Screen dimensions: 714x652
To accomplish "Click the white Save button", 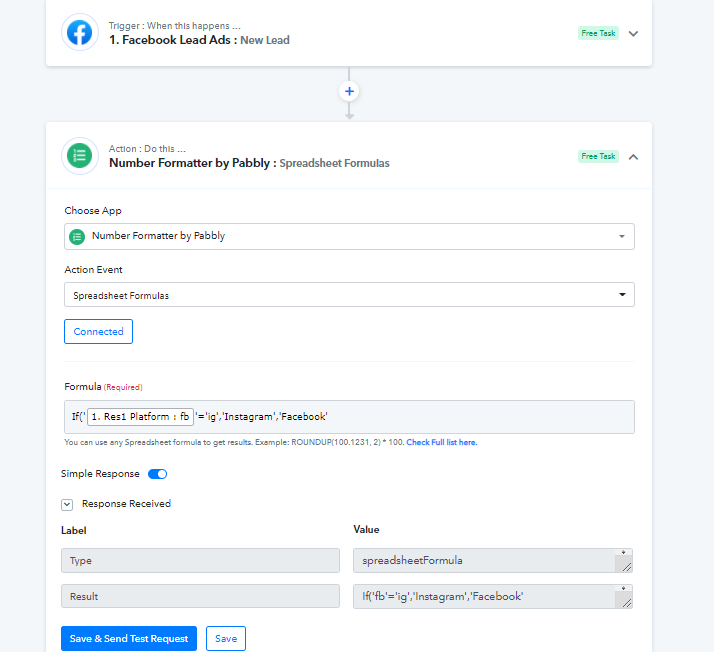I will [x=226, y=638].
